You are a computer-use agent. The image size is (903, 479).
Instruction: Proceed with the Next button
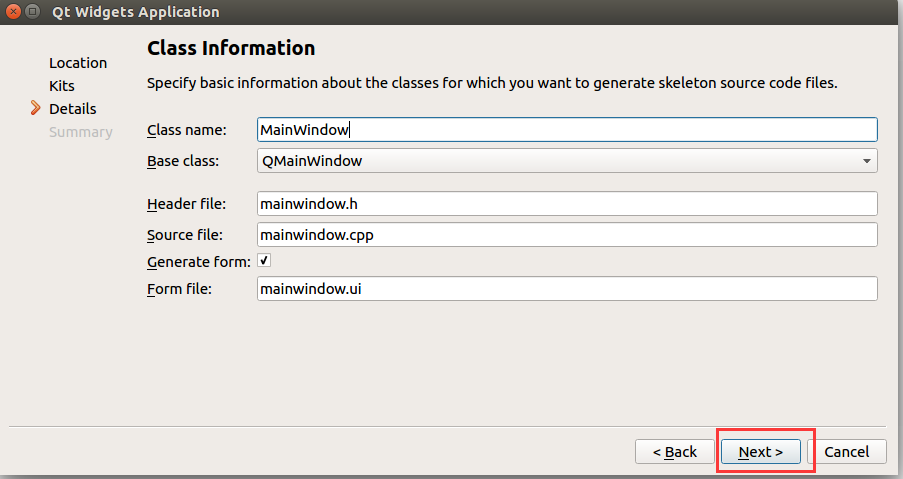(760, 452)
